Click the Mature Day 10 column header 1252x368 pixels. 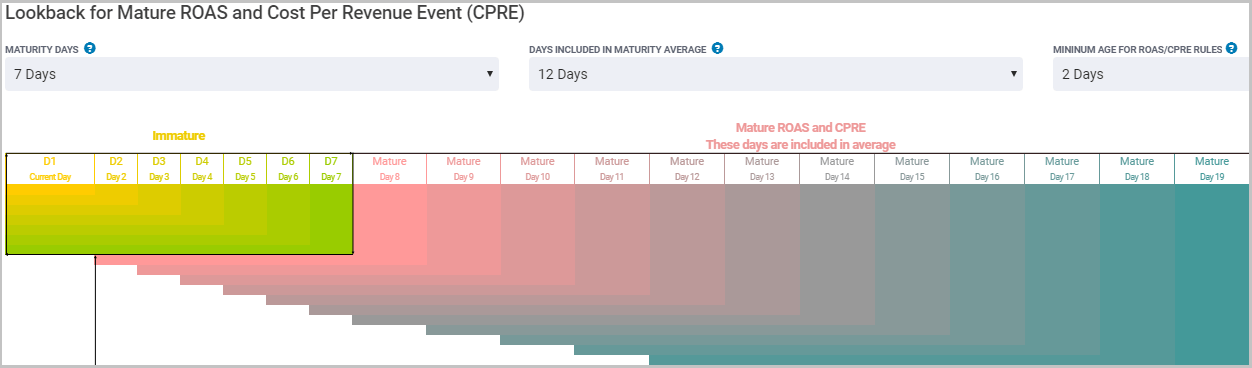pyautogui.click(x=538, y=168)
